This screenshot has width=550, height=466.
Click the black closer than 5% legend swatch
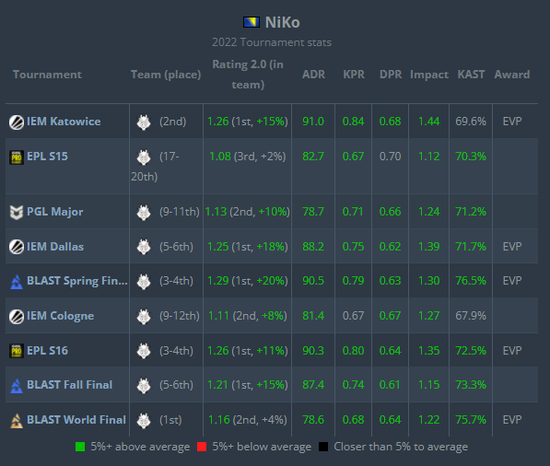pyautogui.click(x=323, y=447)
